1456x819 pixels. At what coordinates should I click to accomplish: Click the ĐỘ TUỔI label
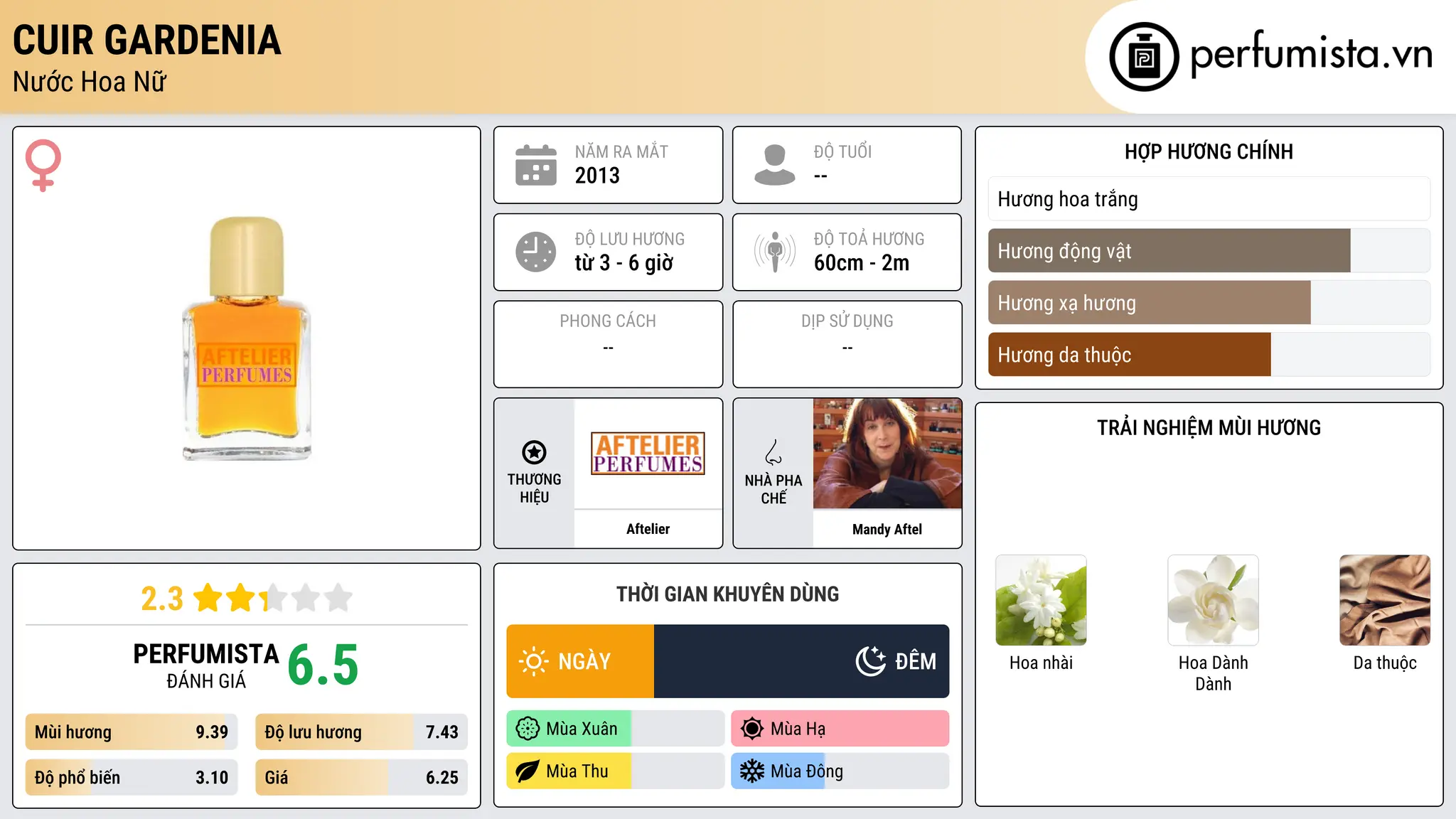coord(842,152)
